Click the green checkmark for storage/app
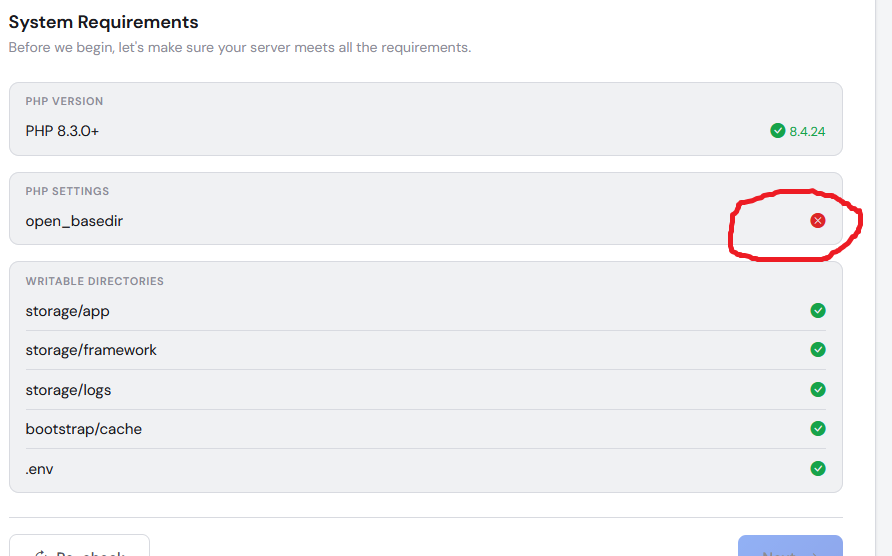 [817, 311]
